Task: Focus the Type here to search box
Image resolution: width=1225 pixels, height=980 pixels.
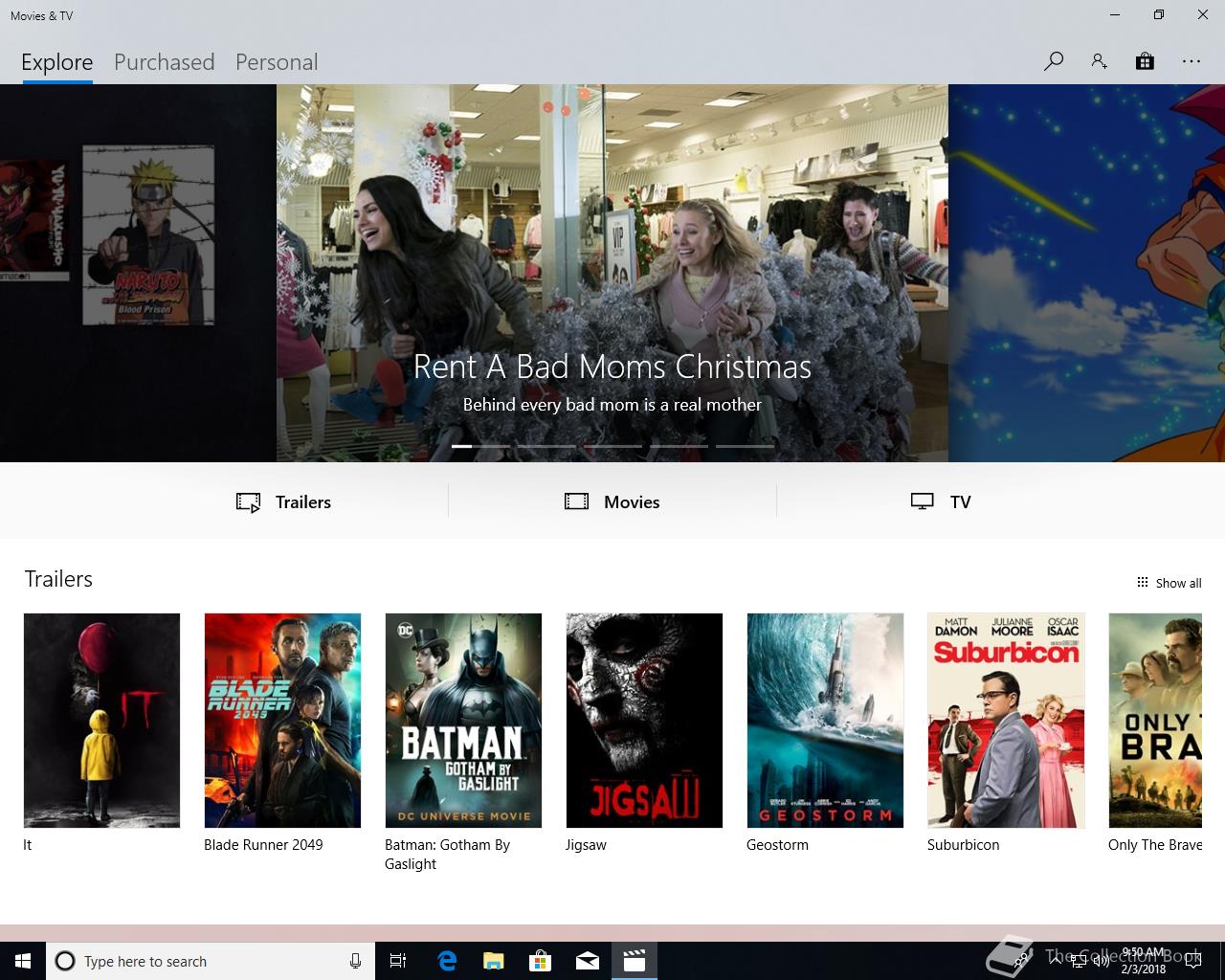Action: click(209, 961)
